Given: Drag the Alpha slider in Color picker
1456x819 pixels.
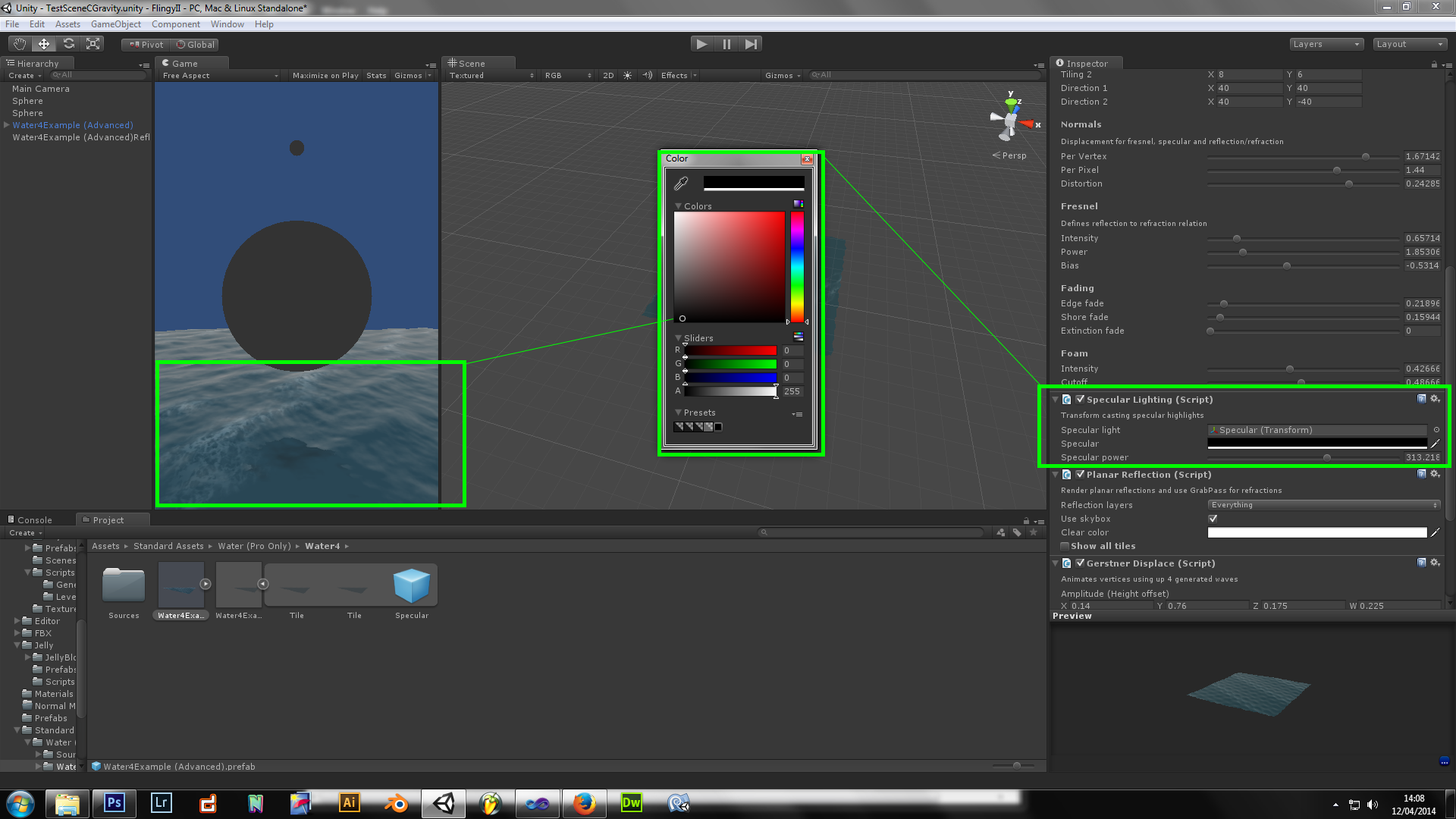Looking at the screenshot, I should click(774, 390).
